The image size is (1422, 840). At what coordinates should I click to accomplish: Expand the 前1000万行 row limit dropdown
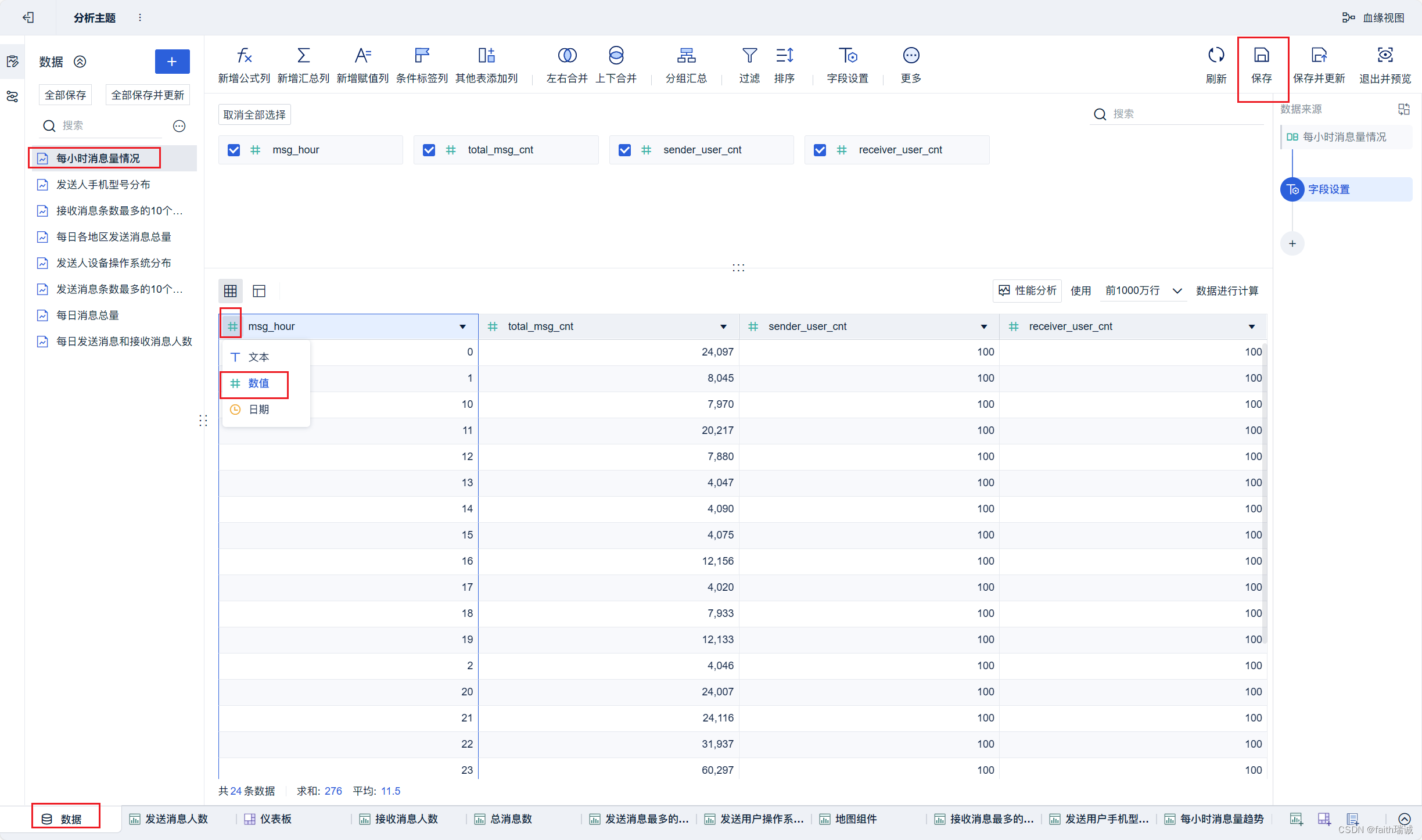tap(1177, 291)
